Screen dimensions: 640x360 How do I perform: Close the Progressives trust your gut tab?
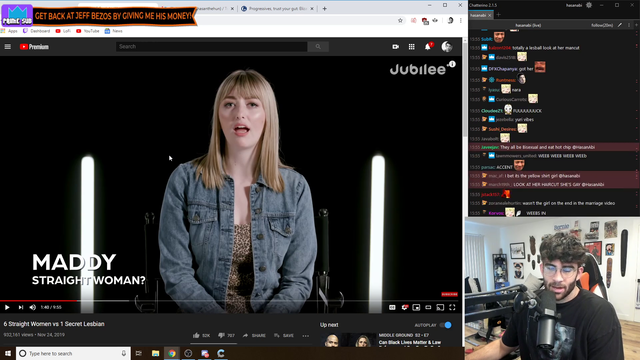click(x=312, y=9)
